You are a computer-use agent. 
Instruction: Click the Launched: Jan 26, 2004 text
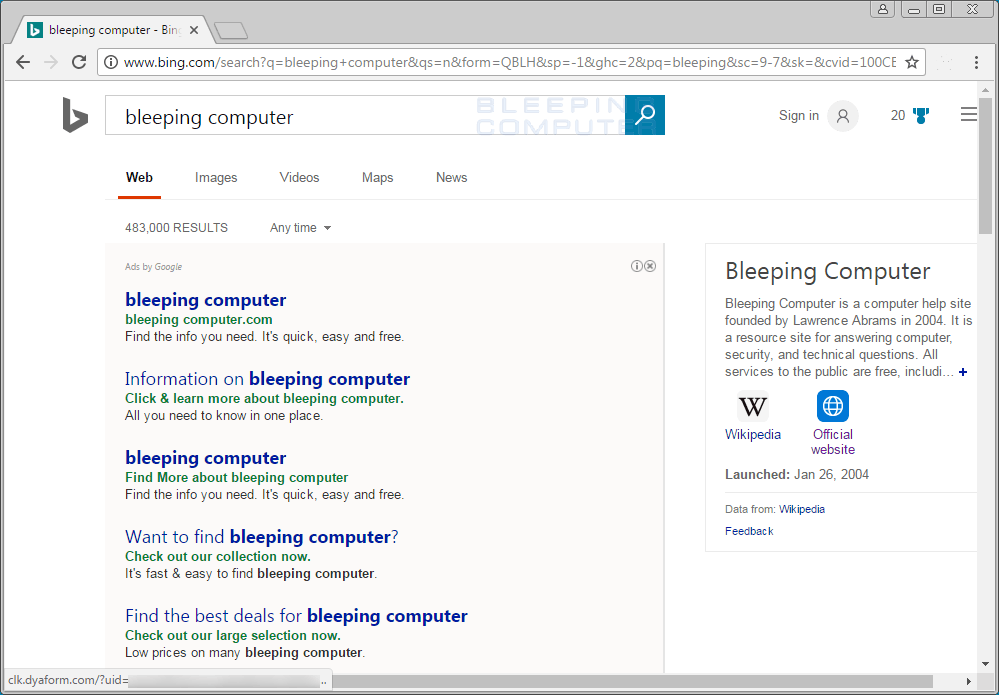[797, 474]
